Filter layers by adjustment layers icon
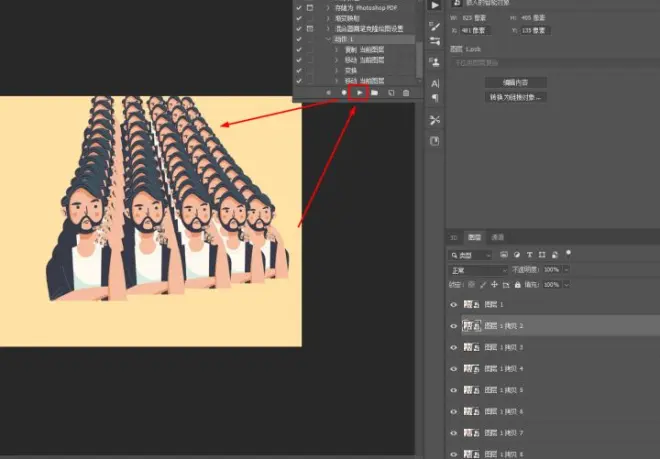Screen dimensions: 660x459 pyautogui.click(x=517, y=255)
